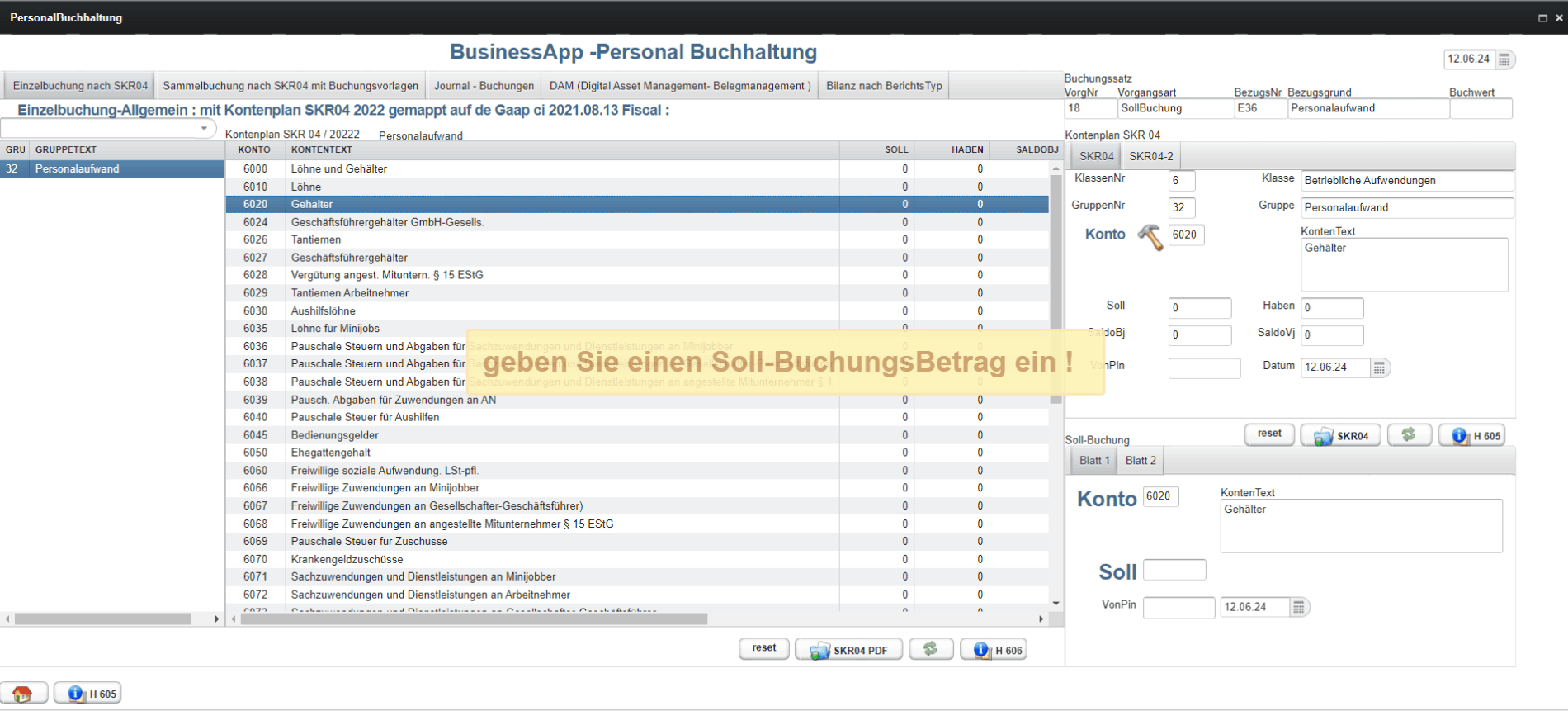Sort by the KONTO column header

pyautogui.click(x=256, y=150)
